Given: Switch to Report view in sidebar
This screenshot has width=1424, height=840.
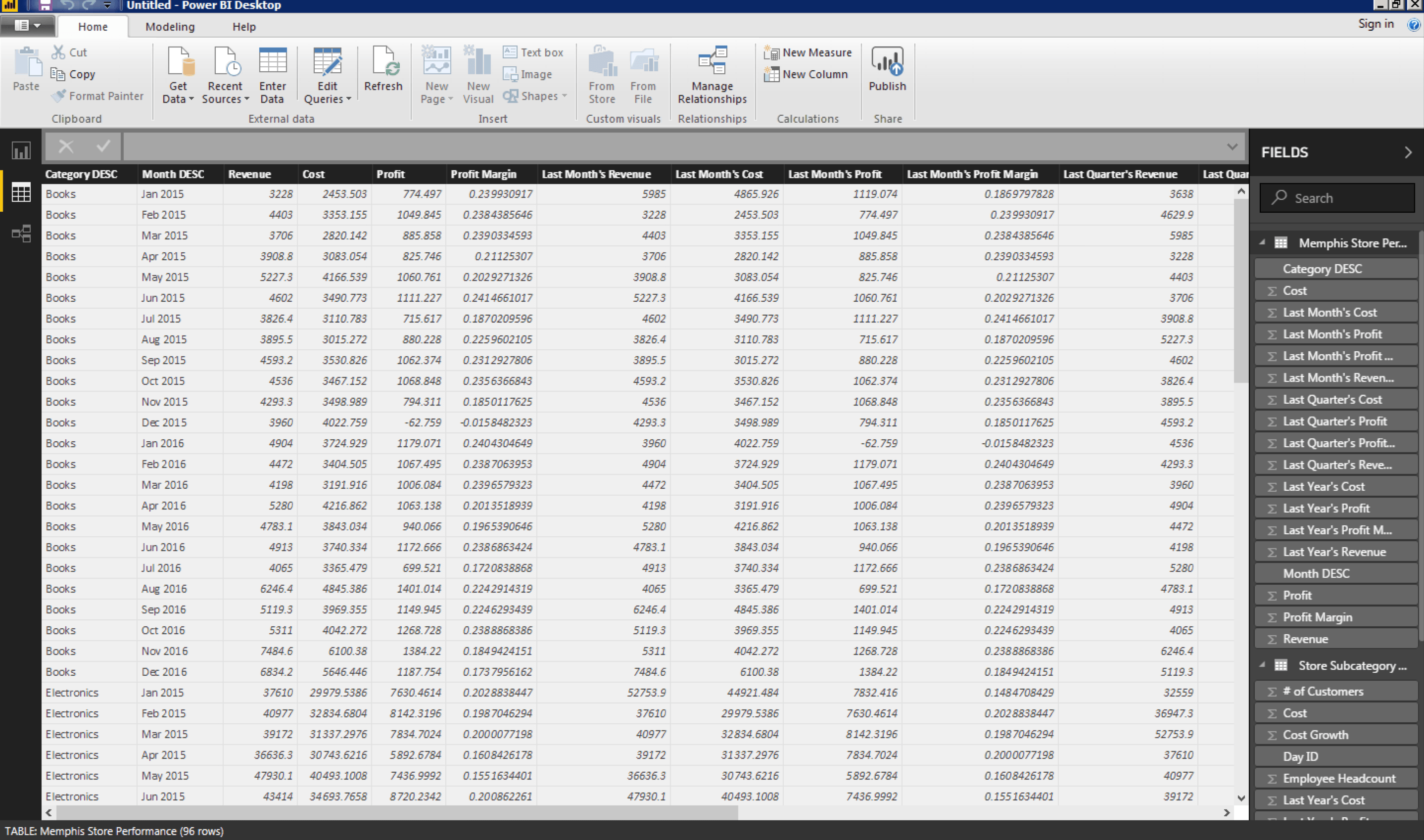Looking at the screenshot, I should (21, 150).
